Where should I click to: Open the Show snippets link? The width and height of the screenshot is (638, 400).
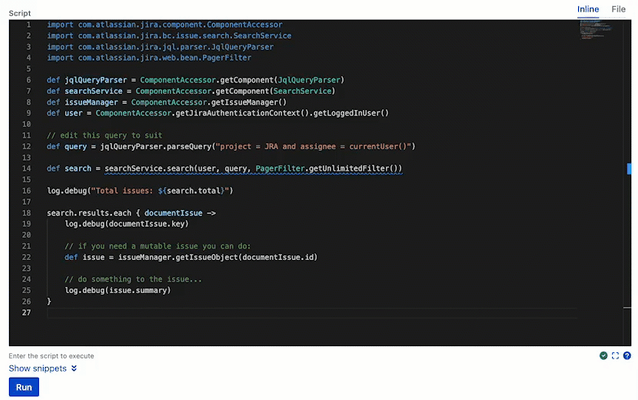point(37,368)
